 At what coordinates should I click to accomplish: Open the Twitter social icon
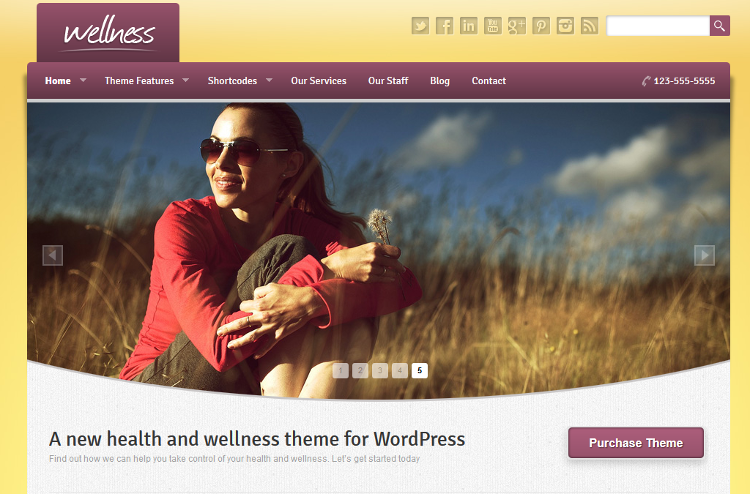click(x=420, y=26)
